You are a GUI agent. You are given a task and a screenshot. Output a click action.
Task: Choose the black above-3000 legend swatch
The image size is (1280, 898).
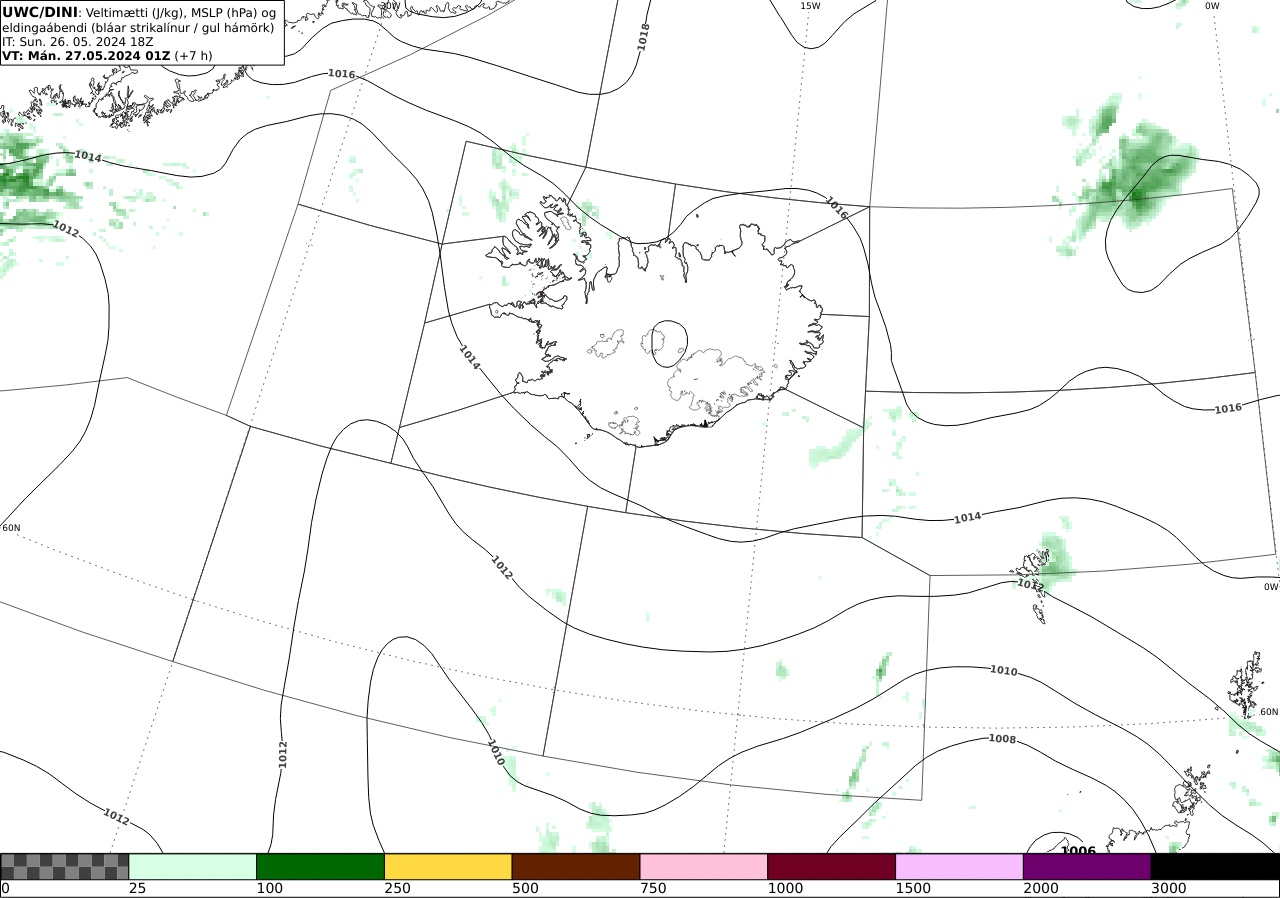click(1215, 866)
